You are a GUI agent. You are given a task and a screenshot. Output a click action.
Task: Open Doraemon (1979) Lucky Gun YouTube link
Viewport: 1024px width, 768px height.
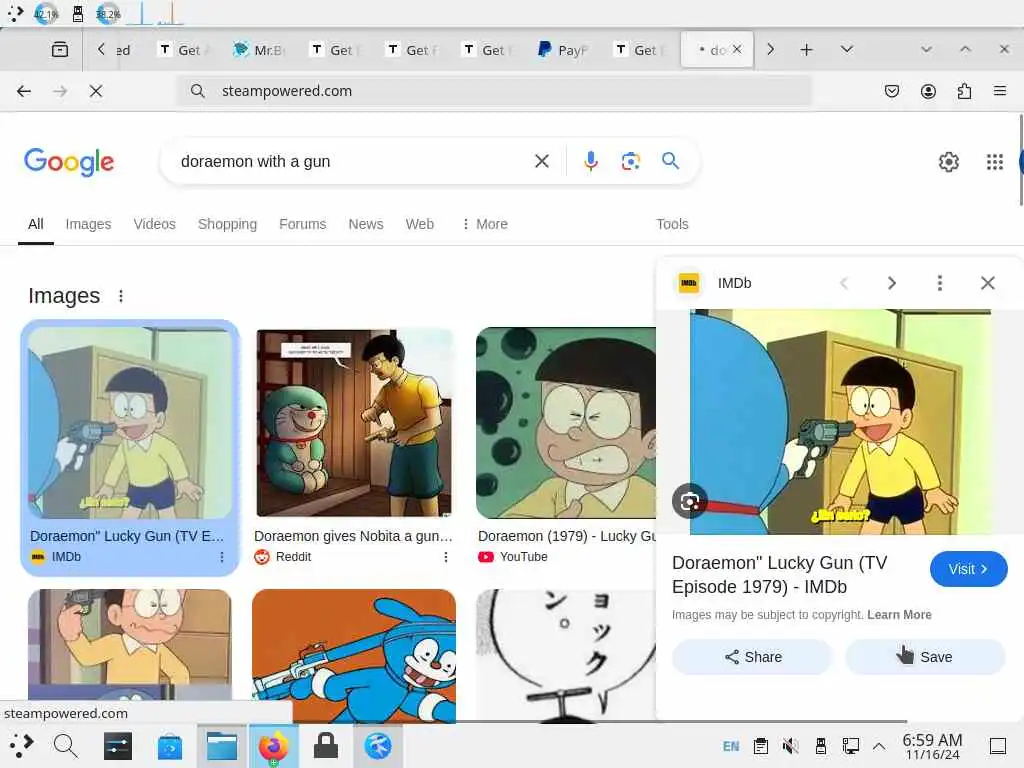click(567, 536)
